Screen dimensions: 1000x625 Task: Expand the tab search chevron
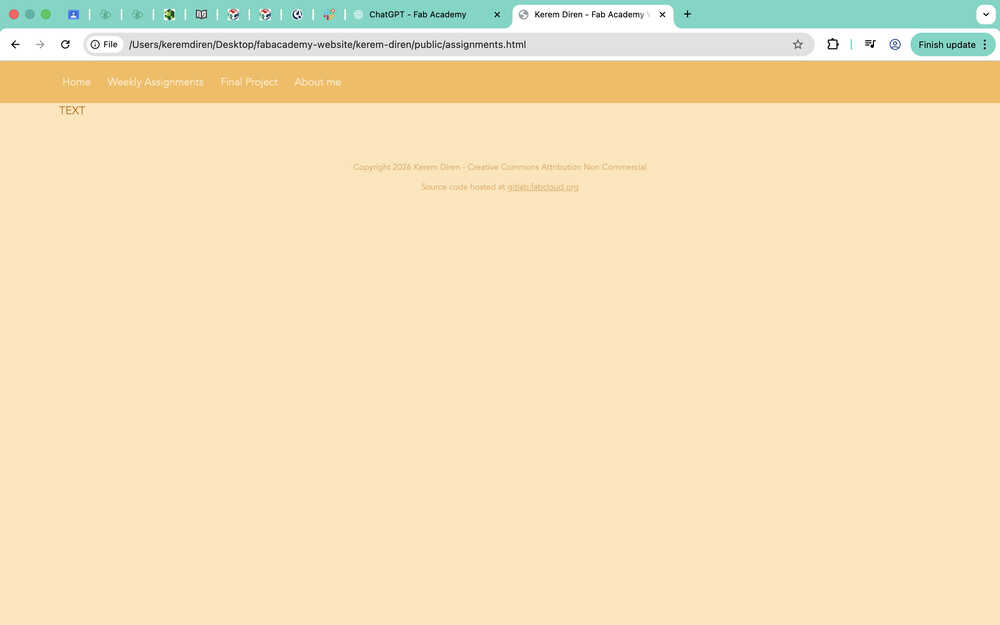[x=986, y=14]
